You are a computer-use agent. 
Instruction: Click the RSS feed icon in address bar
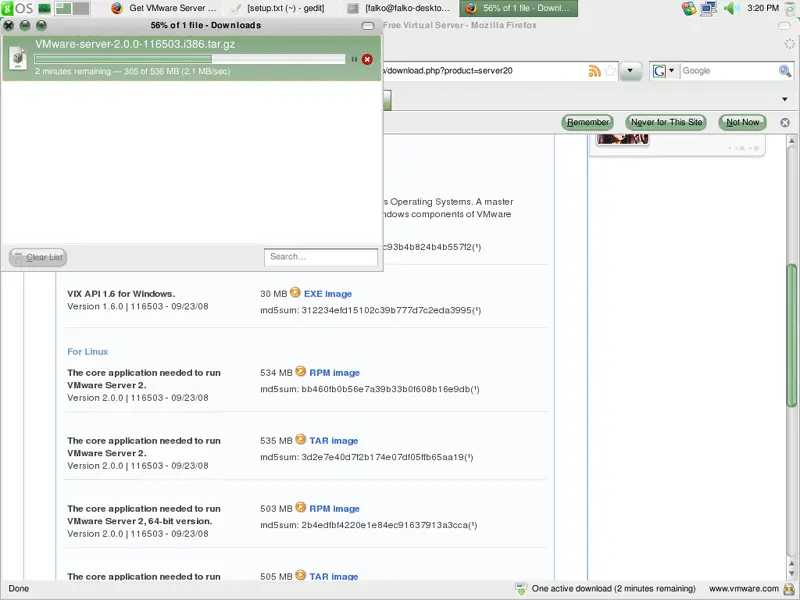coord(594,71)
